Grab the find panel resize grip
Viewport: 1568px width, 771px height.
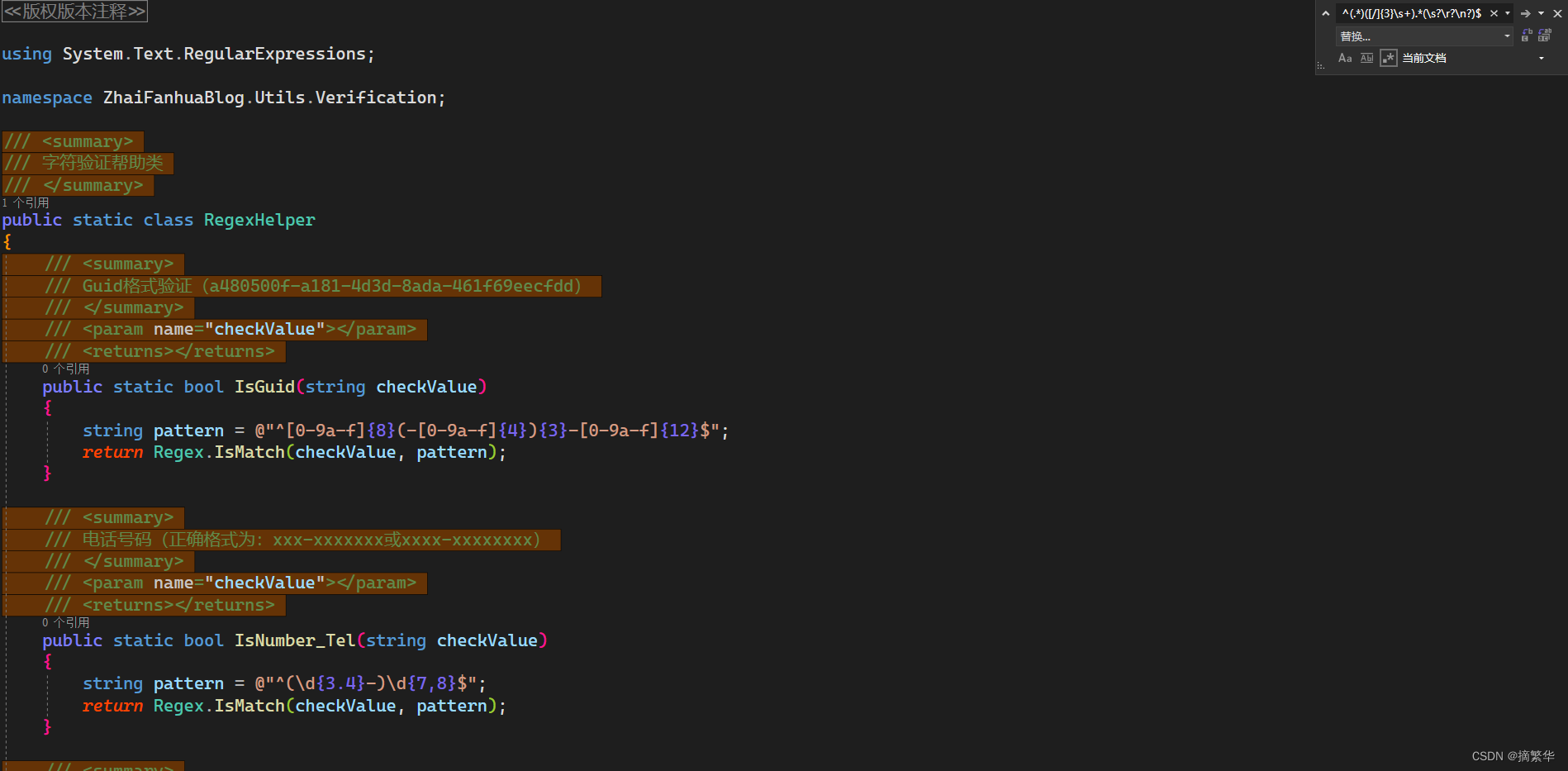point(1320,66)
